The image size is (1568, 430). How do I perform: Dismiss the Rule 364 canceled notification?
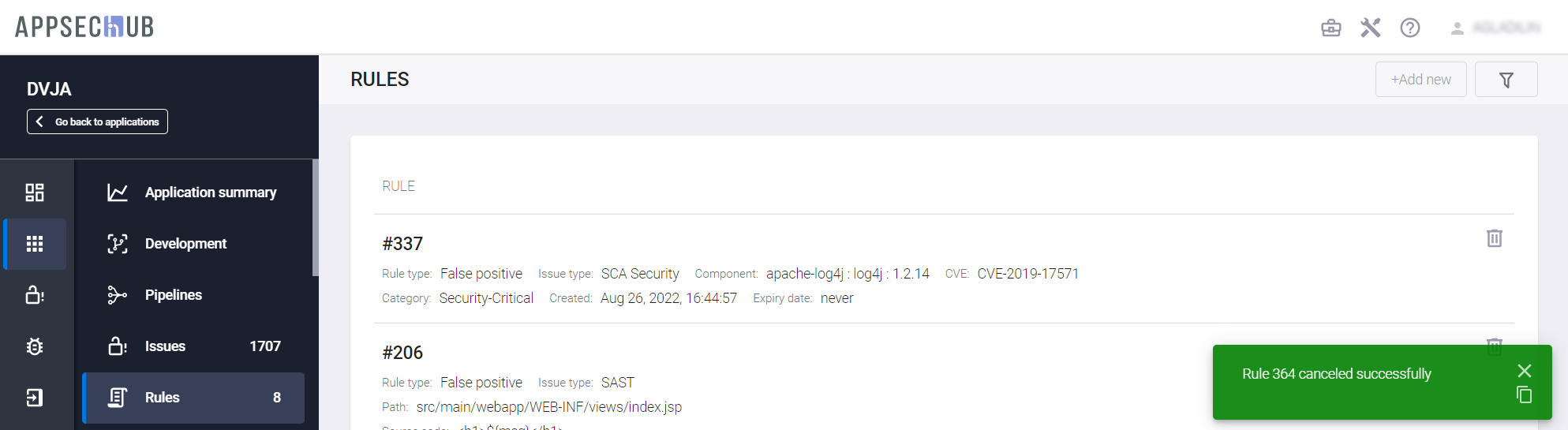click(x=1524, y=371)
